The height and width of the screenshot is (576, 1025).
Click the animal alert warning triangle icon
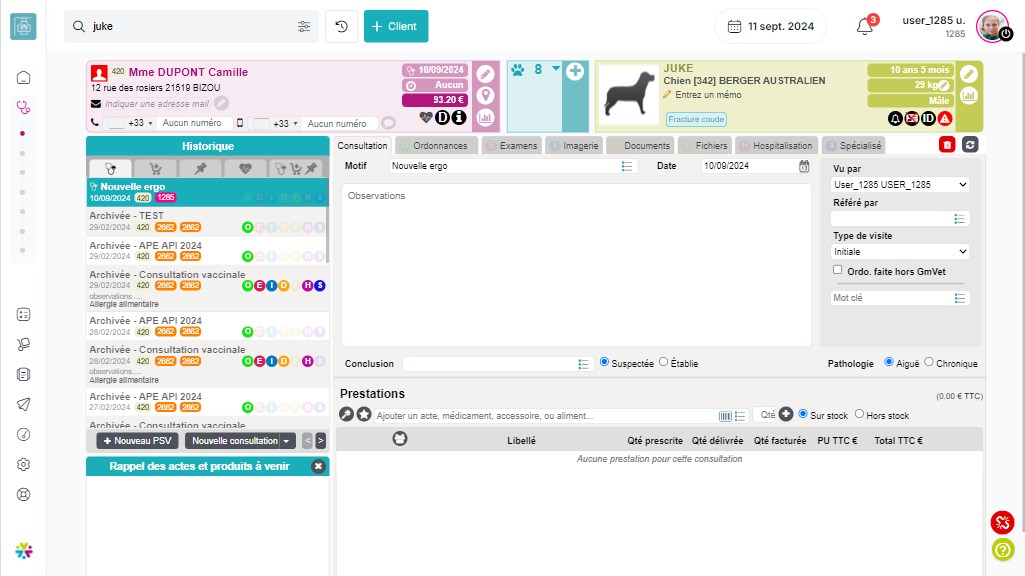pyautogui.click(x=944, y=118)
